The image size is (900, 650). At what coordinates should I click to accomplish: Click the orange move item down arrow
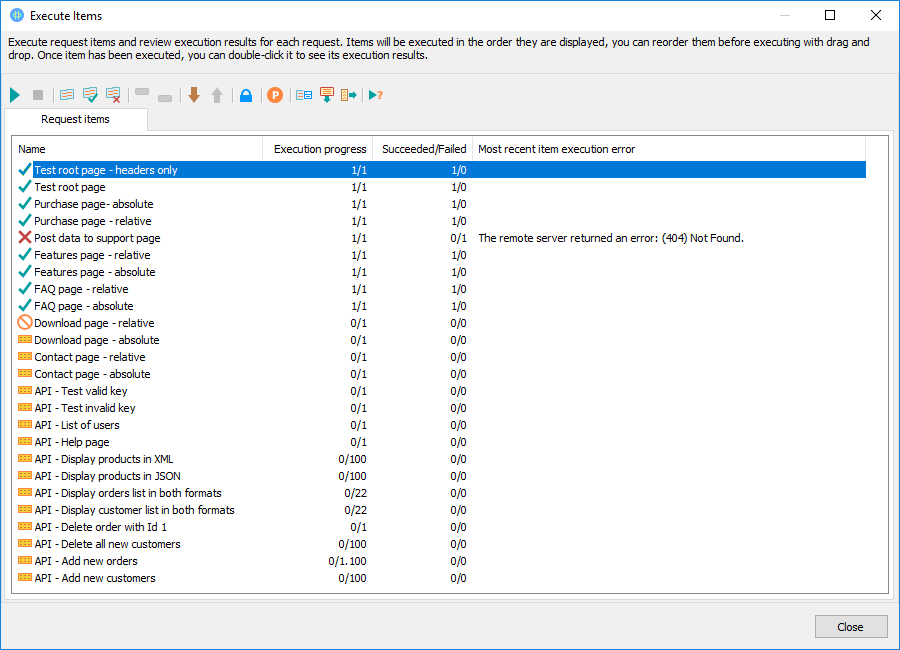[193, 94]
